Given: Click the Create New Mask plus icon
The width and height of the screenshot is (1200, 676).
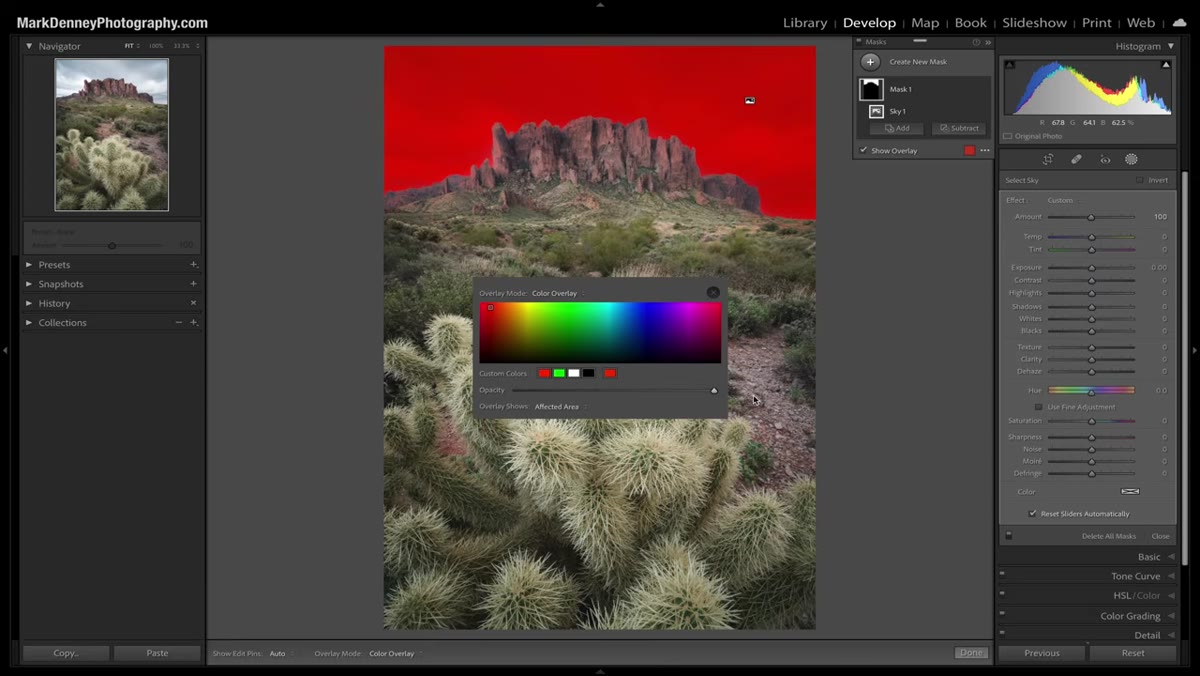Looking at the screenshot, I should click(x=871, y=62).
